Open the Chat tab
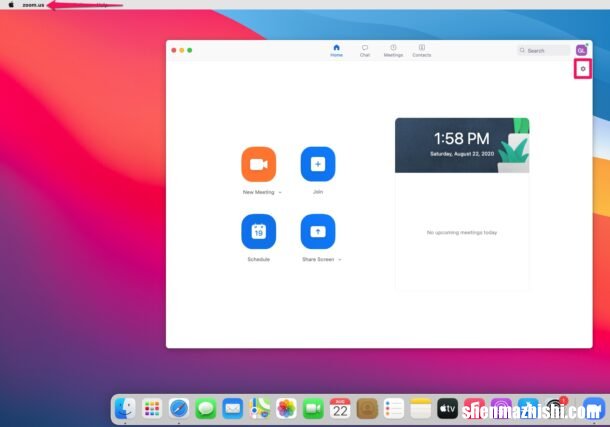The width and height of the screenshot is (610, 427). point(365,51)
